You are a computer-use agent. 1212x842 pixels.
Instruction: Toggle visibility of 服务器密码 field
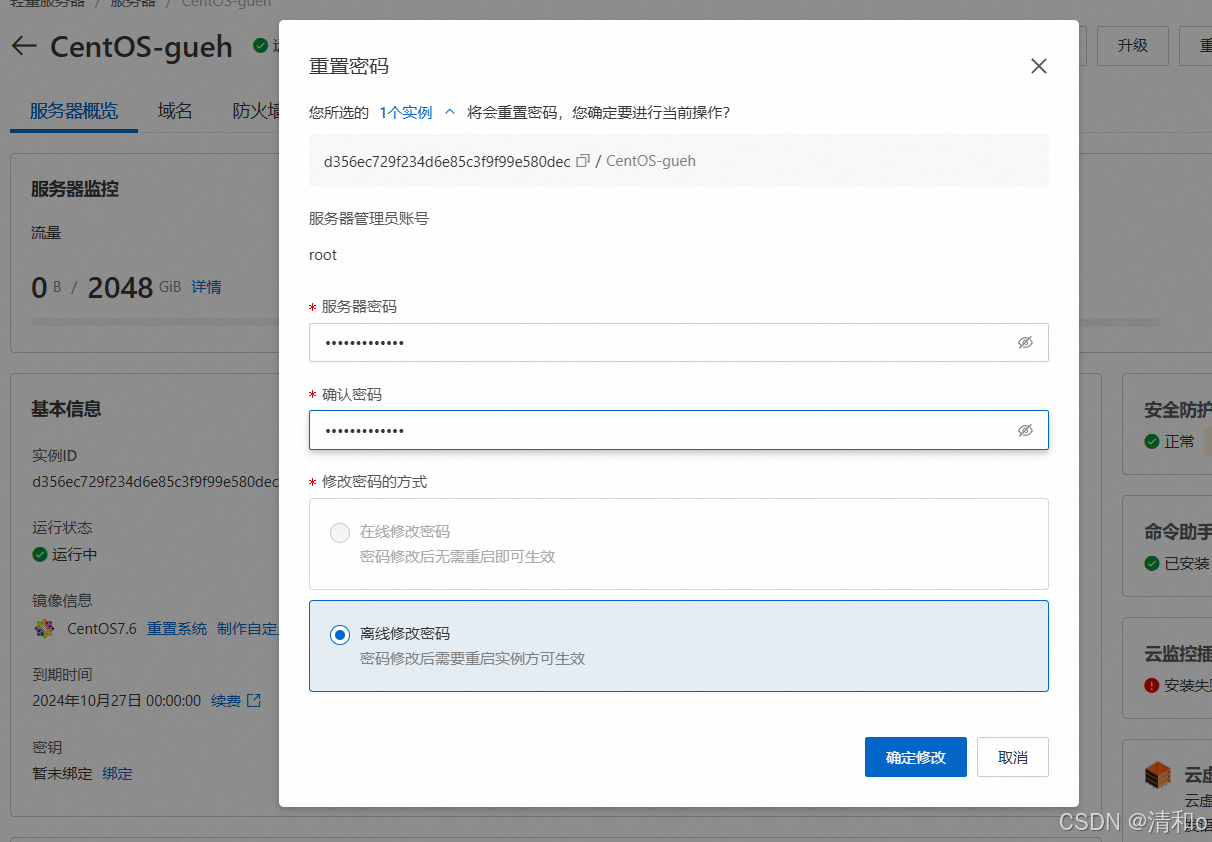(x=1025, y=342)
